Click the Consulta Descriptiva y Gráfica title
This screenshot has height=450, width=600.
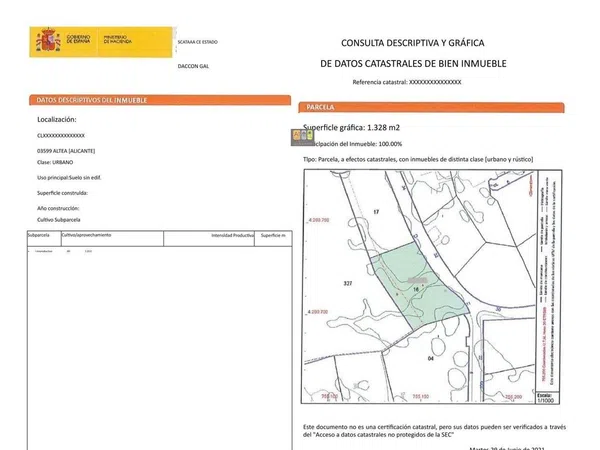coord(413,43)
